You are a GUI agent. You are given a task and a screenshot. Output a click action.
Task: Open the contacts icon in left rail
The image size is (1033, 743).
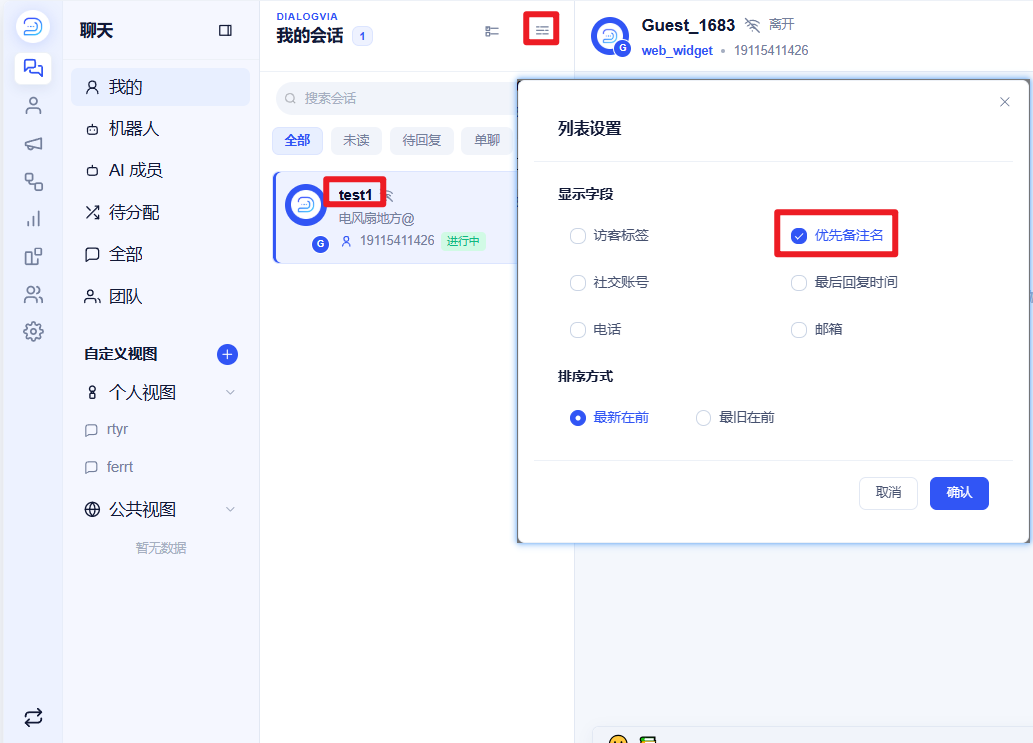coord(33,105)
